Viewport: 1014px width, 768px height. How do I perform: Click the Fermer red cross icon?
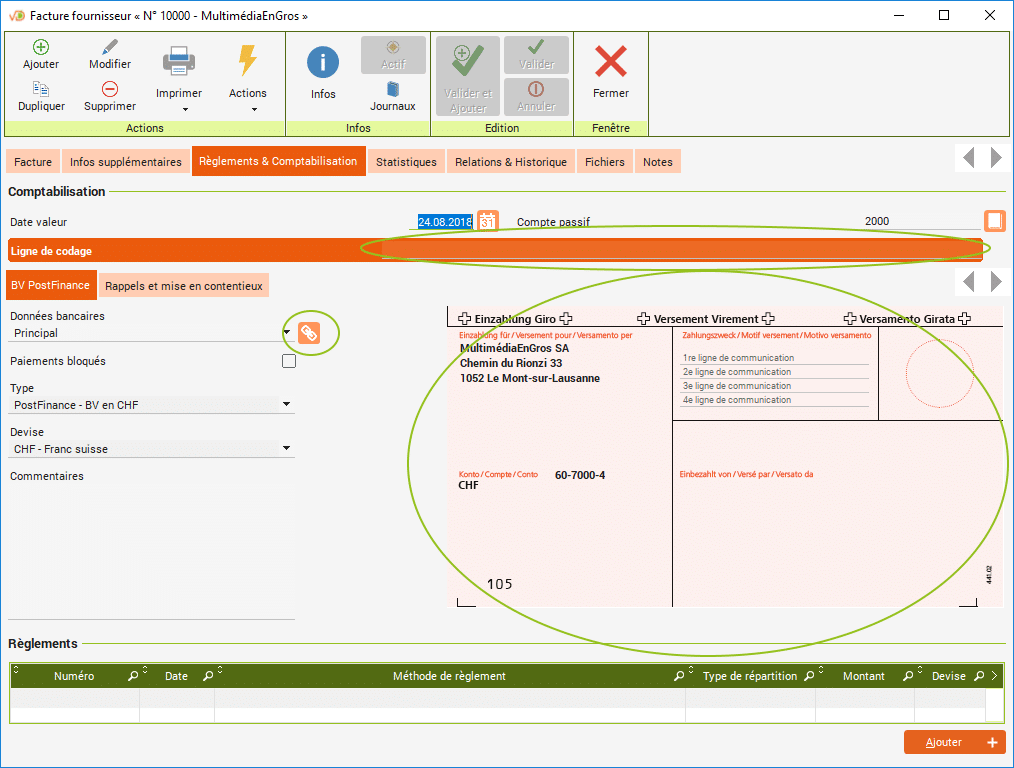point(610,63)
